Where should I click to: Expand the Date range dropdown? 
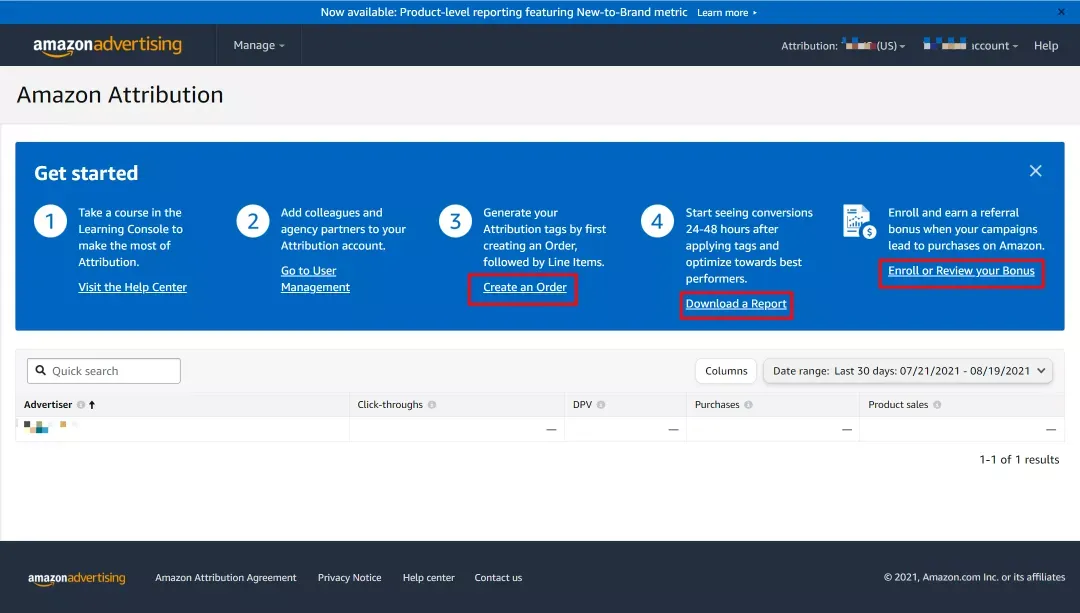tap(908, 371)
